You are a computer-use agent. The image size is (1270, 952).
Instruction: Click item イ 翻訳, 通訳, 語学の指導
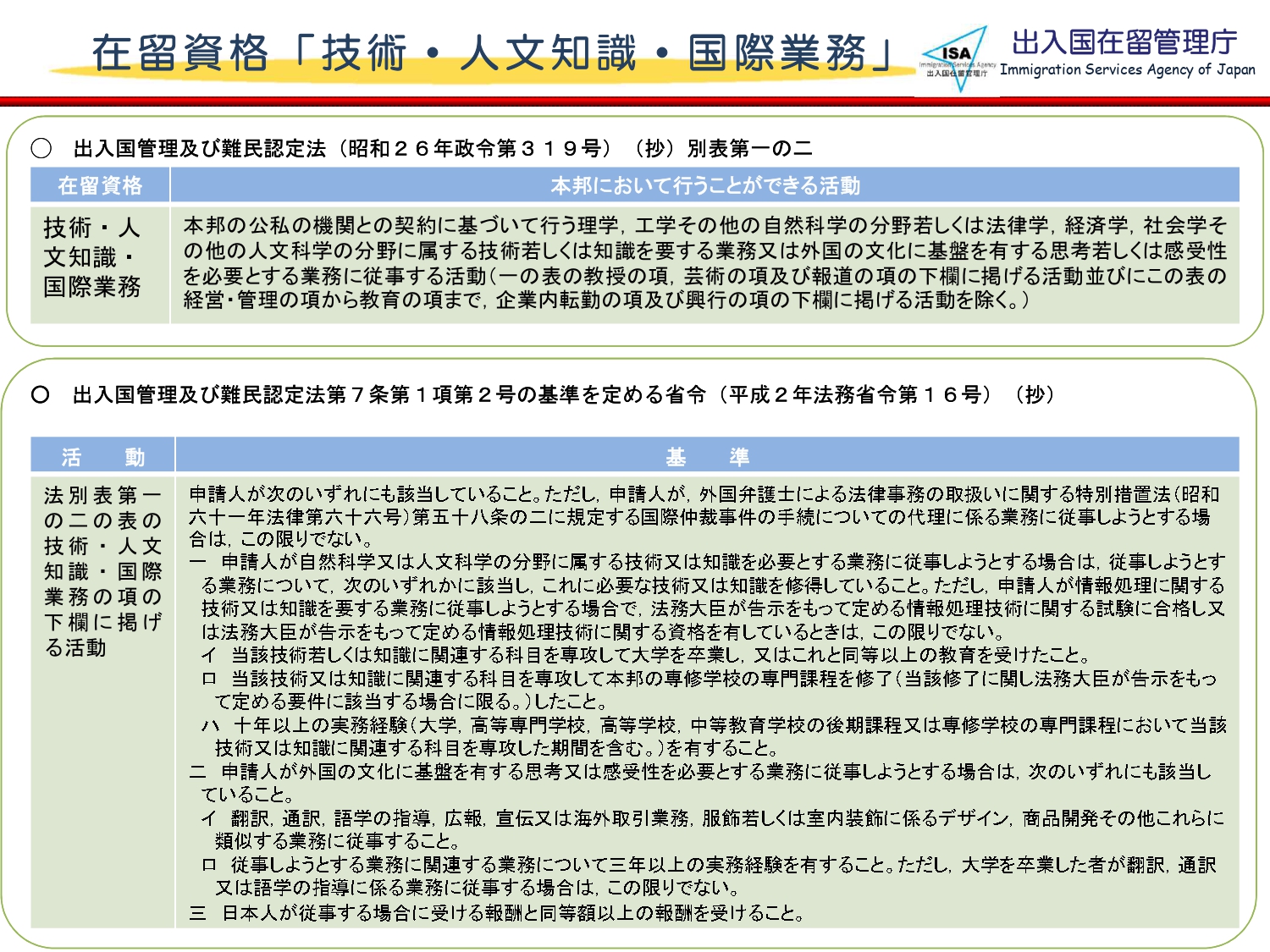pos(713,829)
